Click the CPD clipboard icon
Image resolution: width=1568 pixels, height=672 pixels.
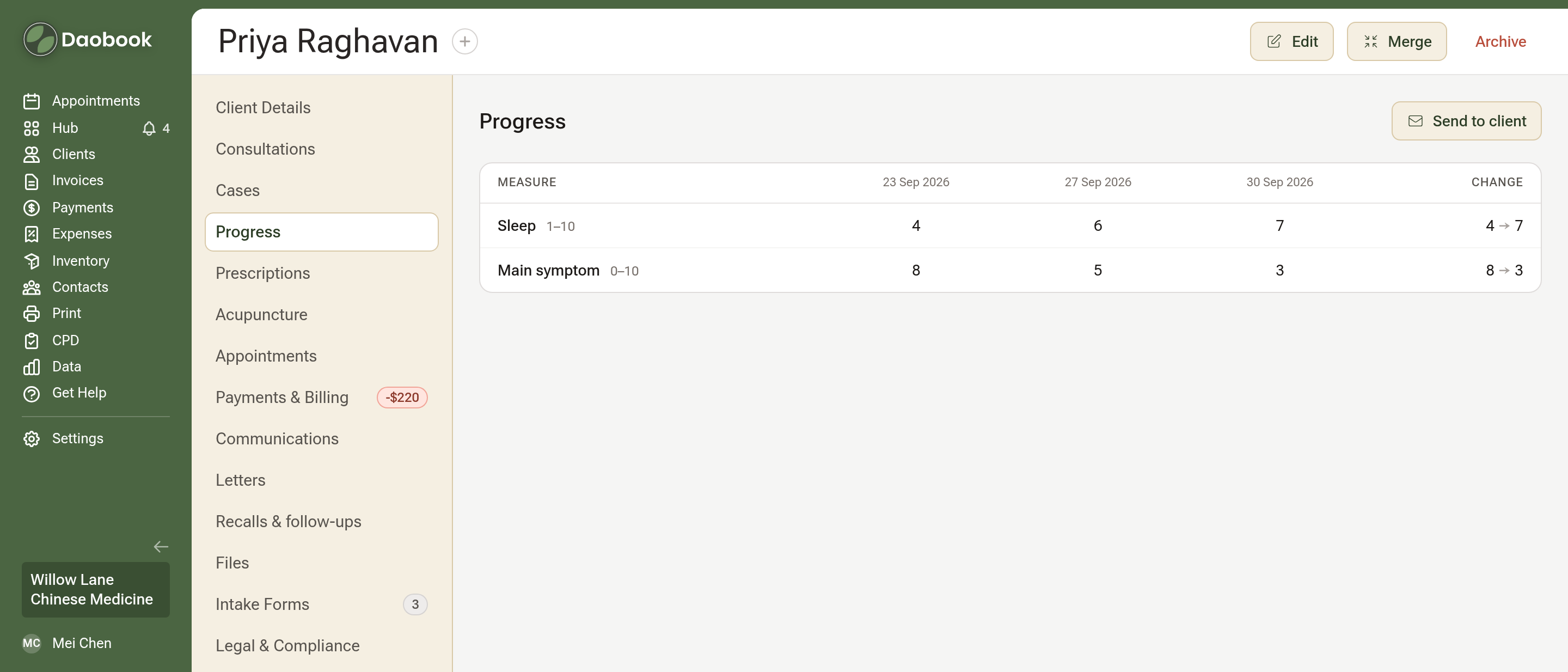pyautogui.click(x=32, y=341)
